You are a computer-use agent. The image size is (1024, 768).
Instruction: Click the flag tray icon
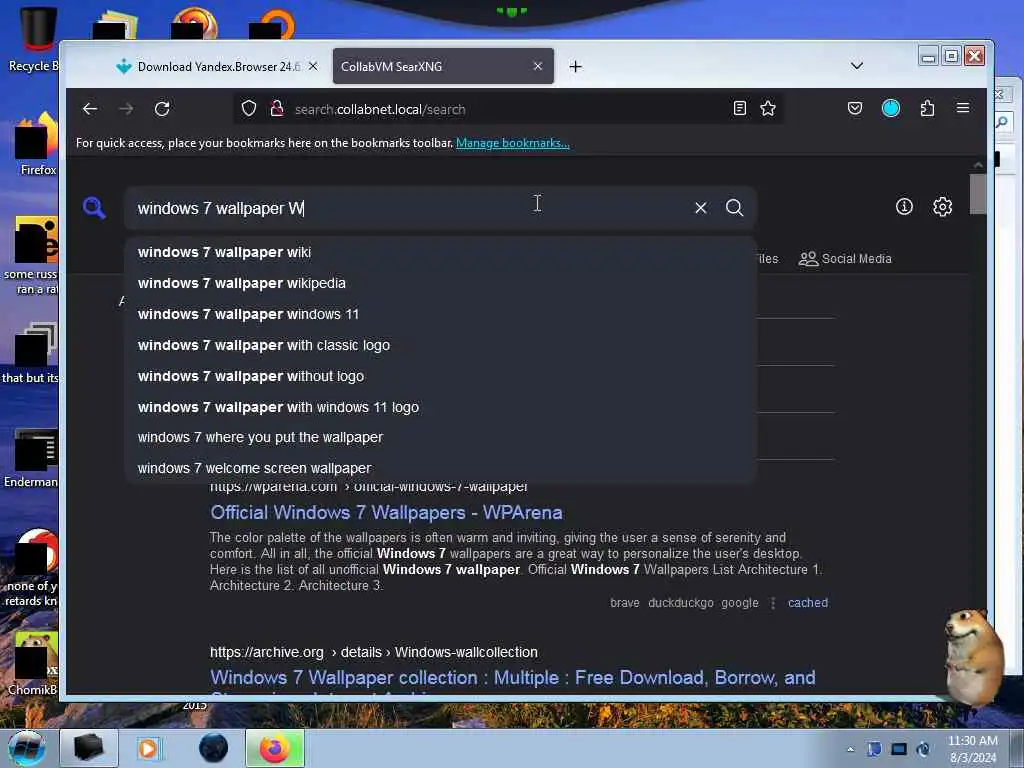874,749
